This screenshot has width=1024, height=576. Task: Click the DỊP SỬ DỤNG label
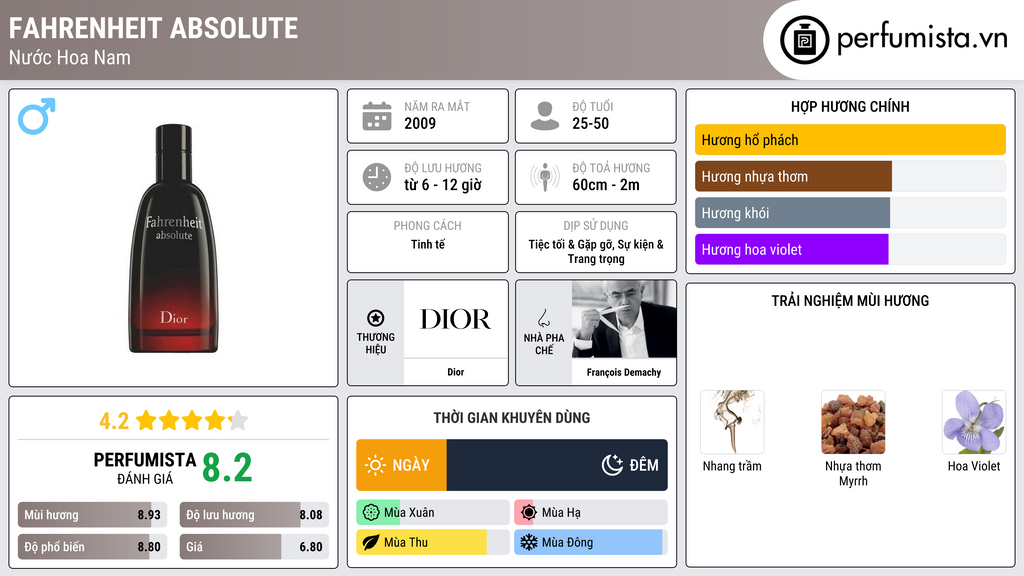point(596,226)
